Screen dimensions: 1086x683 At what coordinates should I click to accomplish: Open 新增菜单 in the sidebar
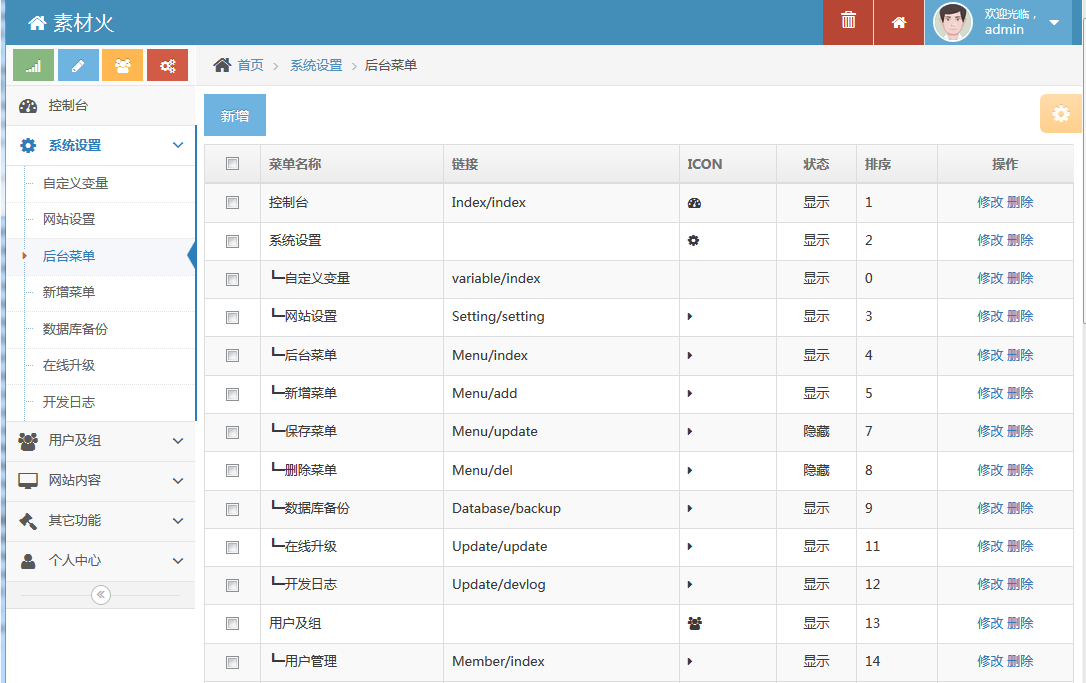69,292
